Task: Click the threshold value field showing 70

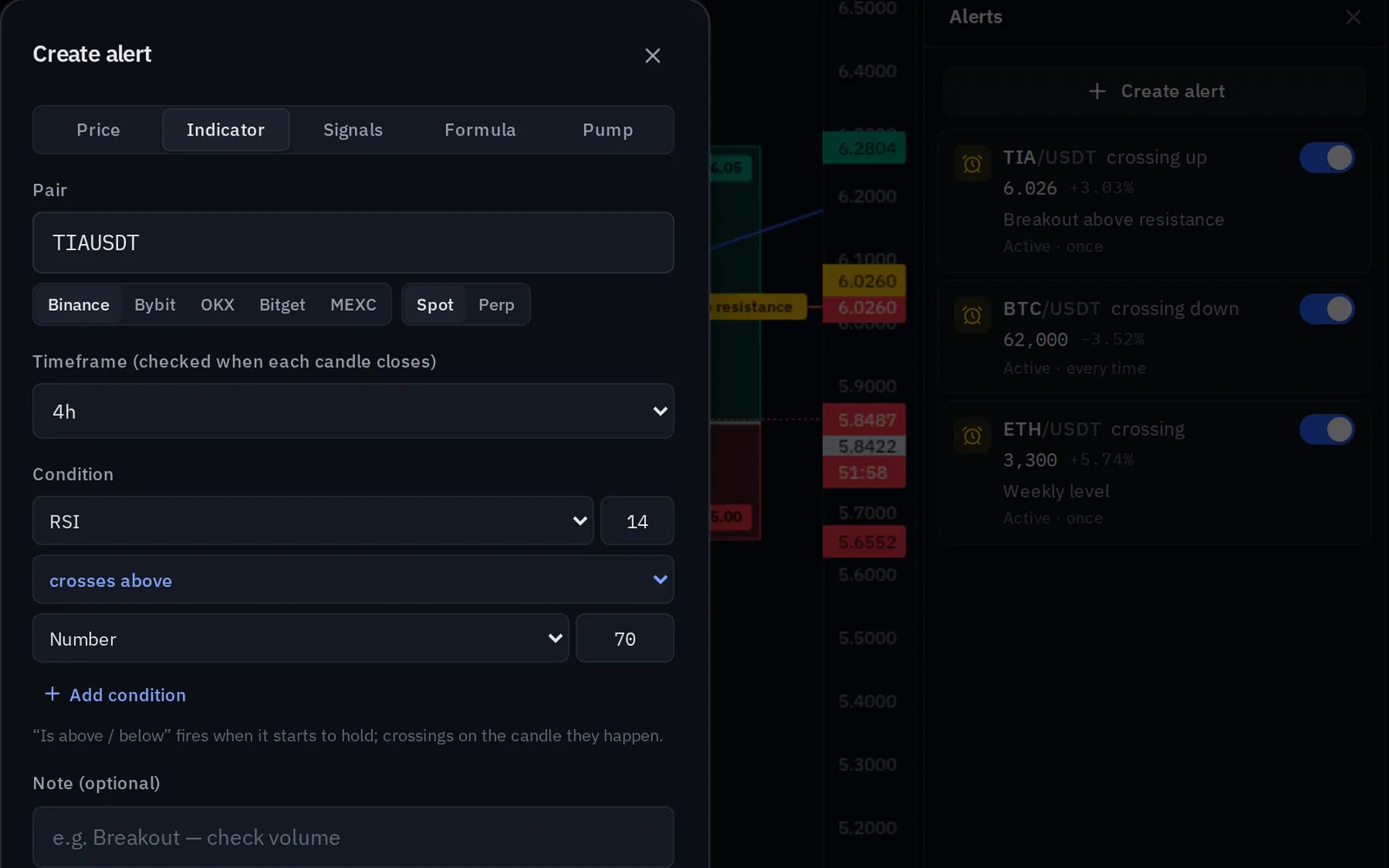Action: click(x=625, y=639)
